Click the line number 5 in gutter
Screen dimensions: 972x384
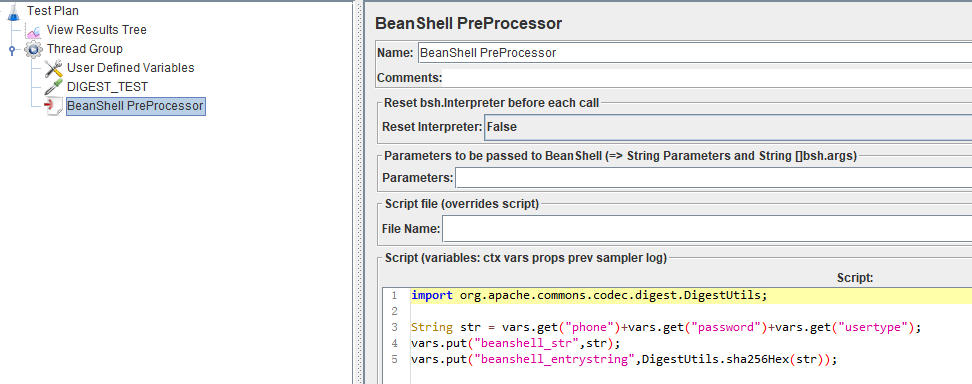[x=395, y=360]
